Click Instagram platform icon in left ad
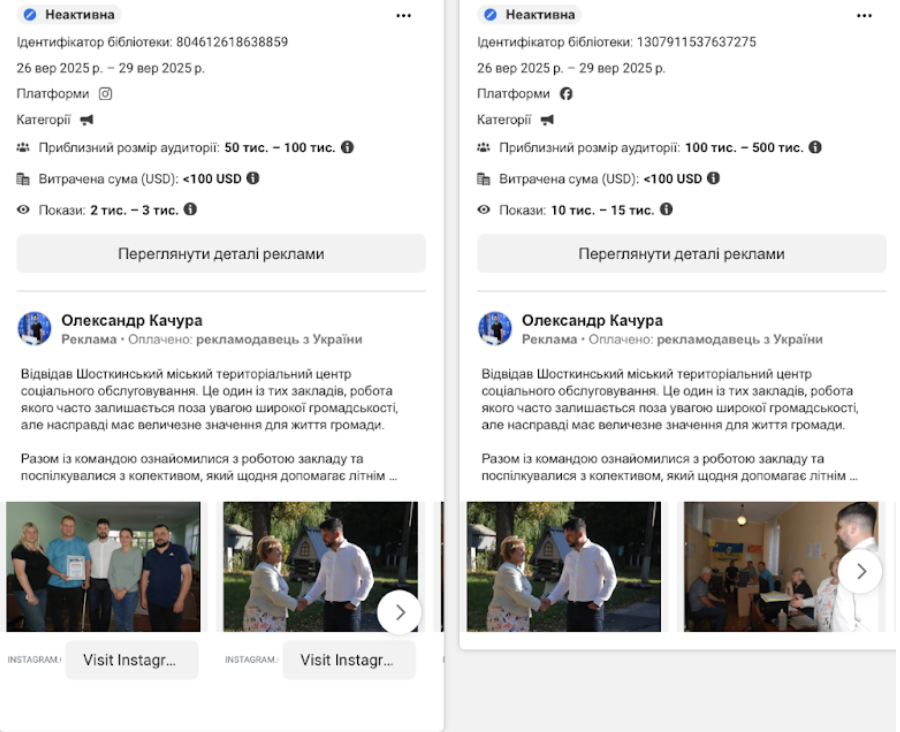The image size is (900, 732). point(105,94)
